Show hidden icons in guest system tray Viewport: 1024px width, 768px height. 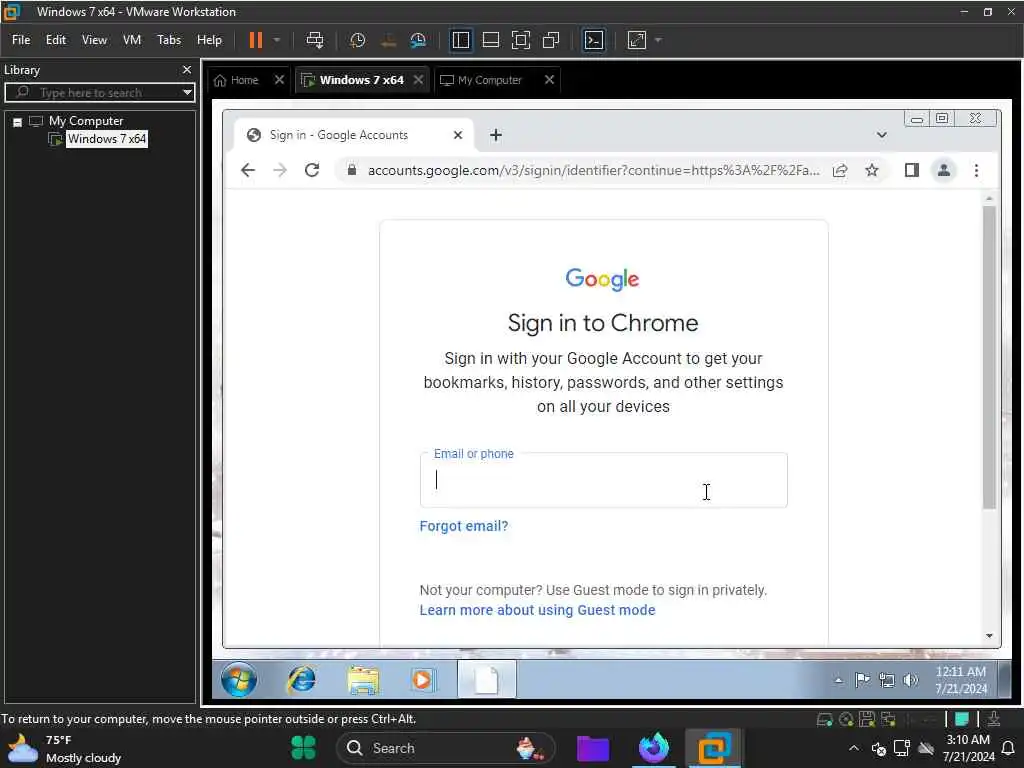[x=839, y=680]
